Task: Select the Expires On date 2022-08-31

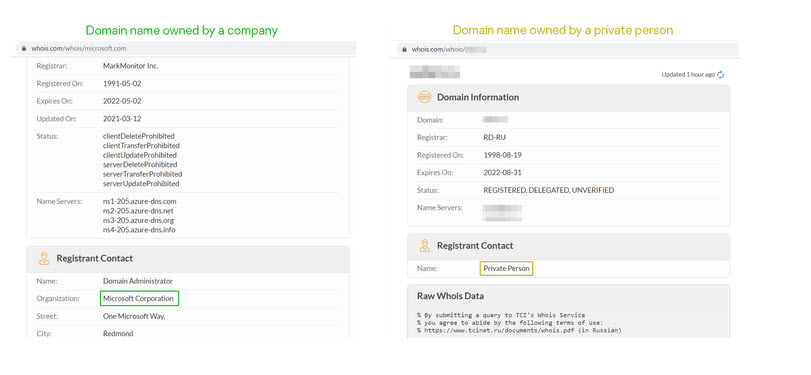Action: click(x=503, y=173)
